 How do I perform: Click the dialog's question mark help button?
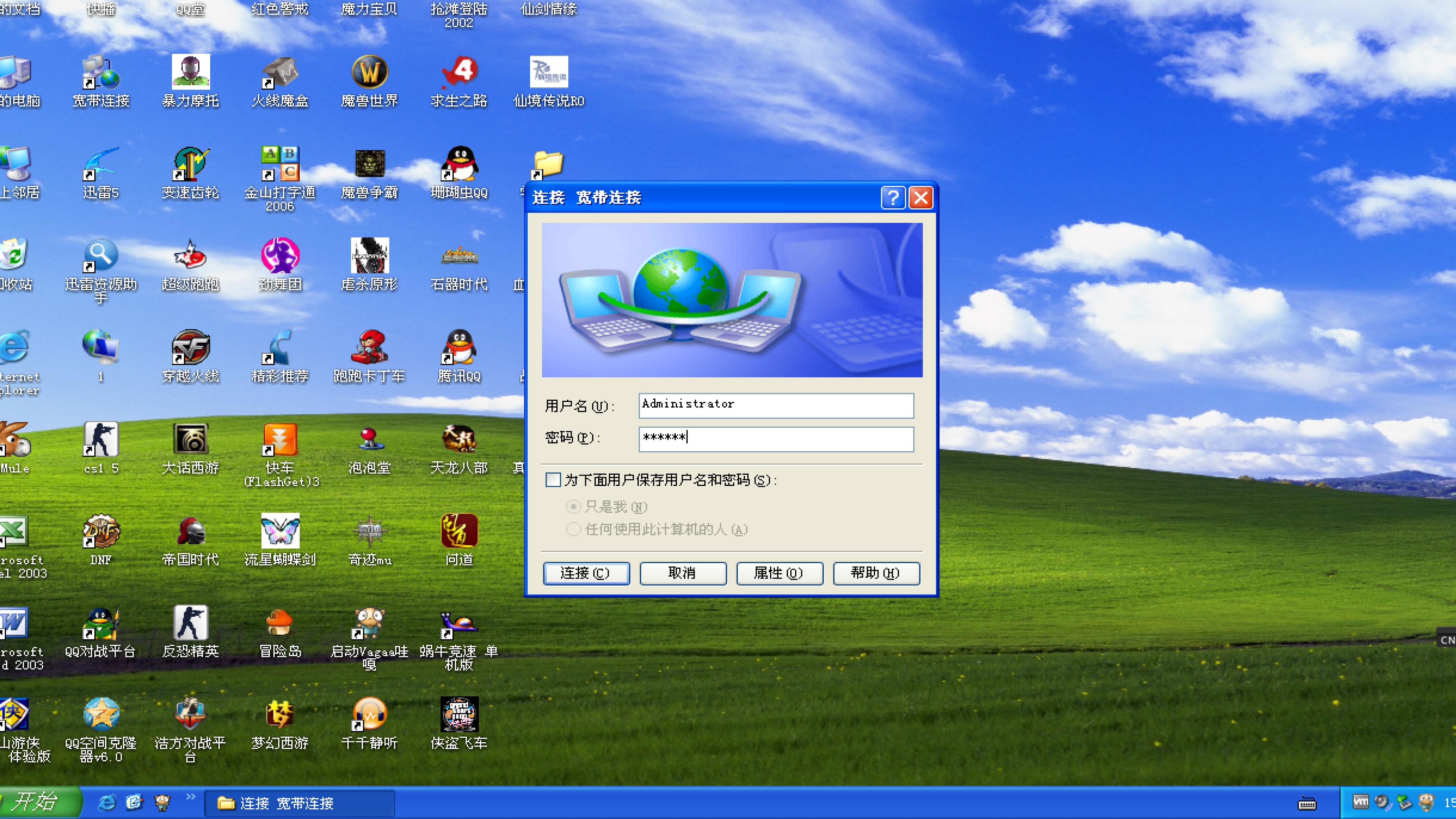893,198
